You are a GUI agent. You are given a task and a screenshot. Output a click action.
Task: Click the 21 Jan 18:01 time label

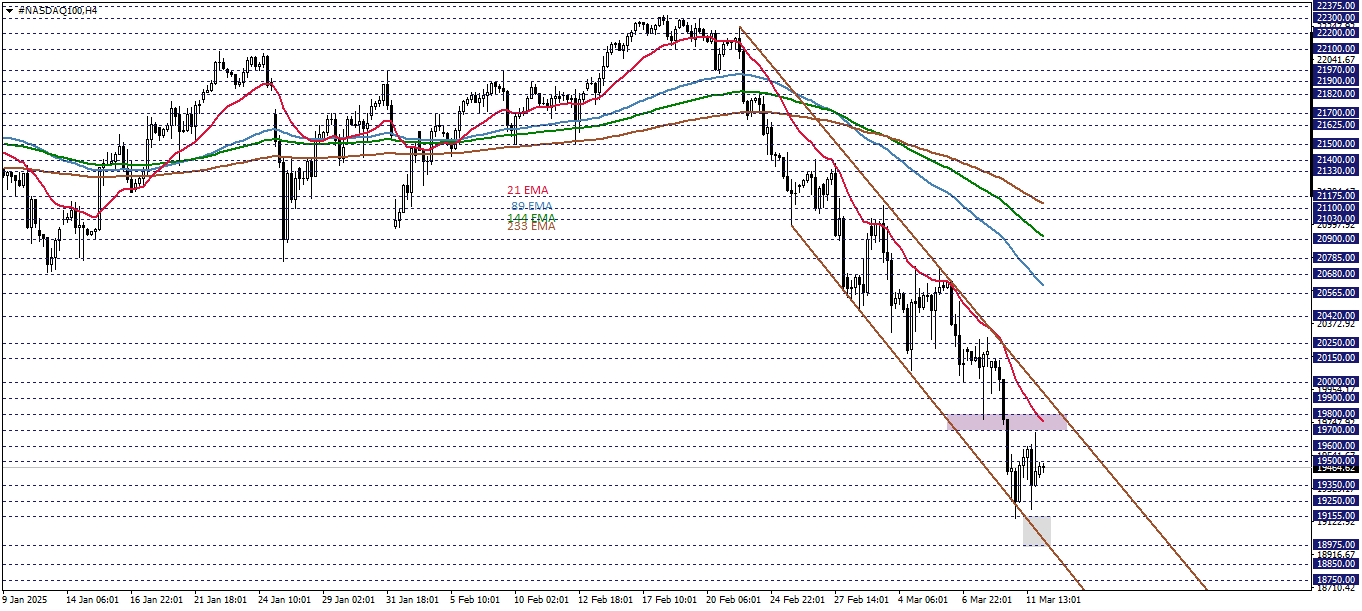coord(221,600)
